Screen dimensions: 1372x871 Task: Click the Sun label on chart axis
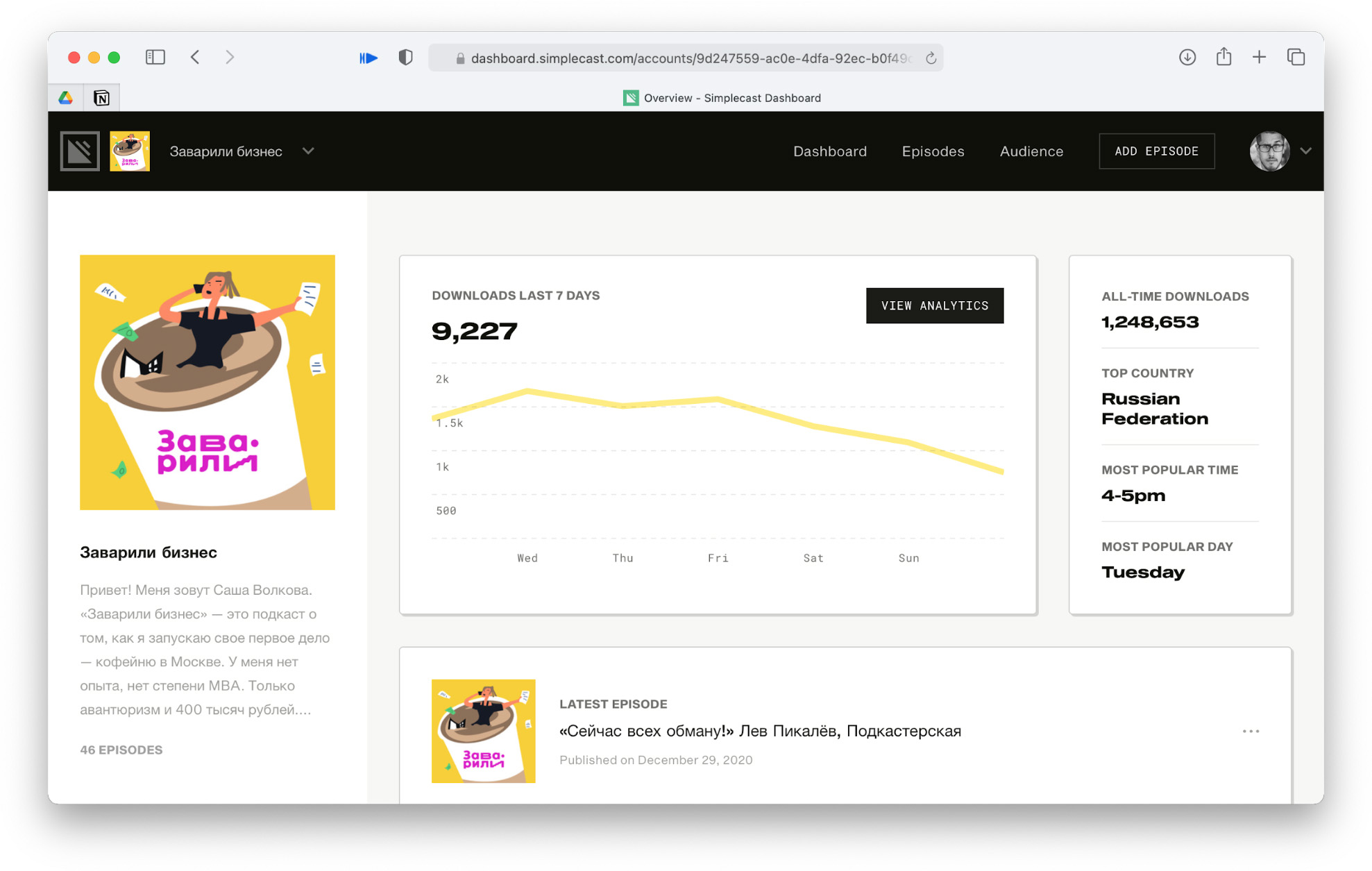coord(908,558)
